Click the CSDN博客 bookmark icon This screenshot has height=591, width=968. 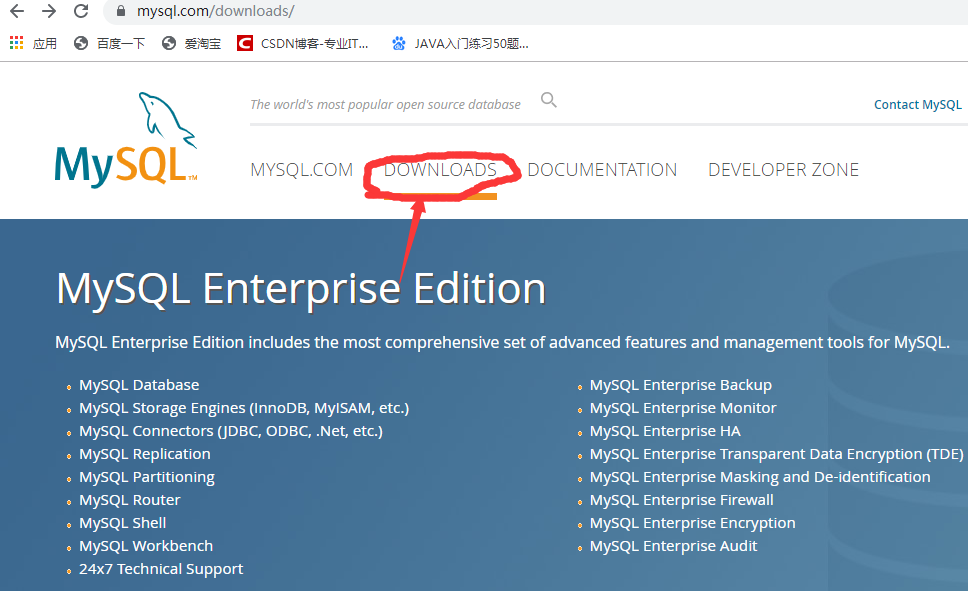point(243,43)
